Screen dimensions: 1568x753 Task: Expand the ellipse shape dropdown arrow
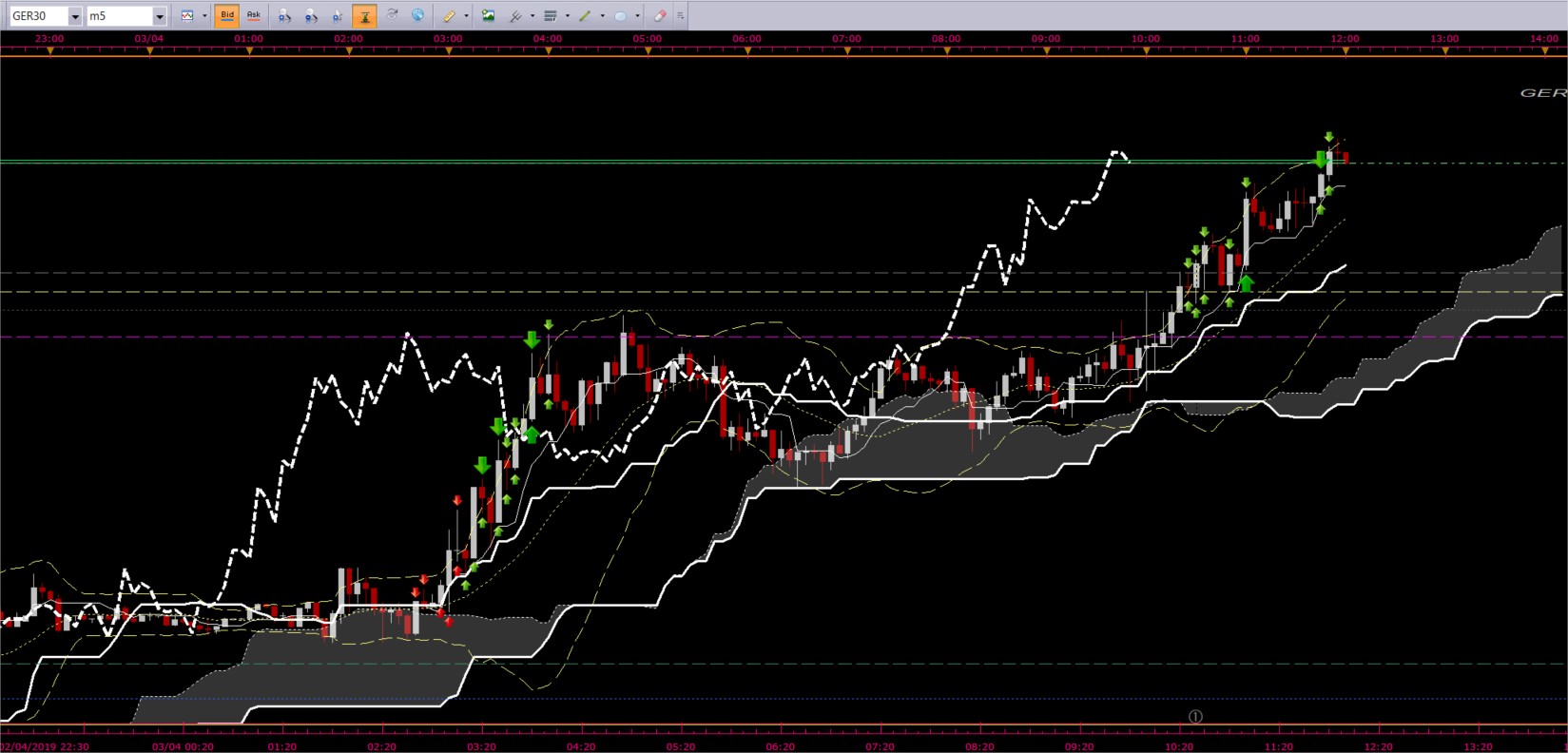pyautogui.click(x=638, y=15)
